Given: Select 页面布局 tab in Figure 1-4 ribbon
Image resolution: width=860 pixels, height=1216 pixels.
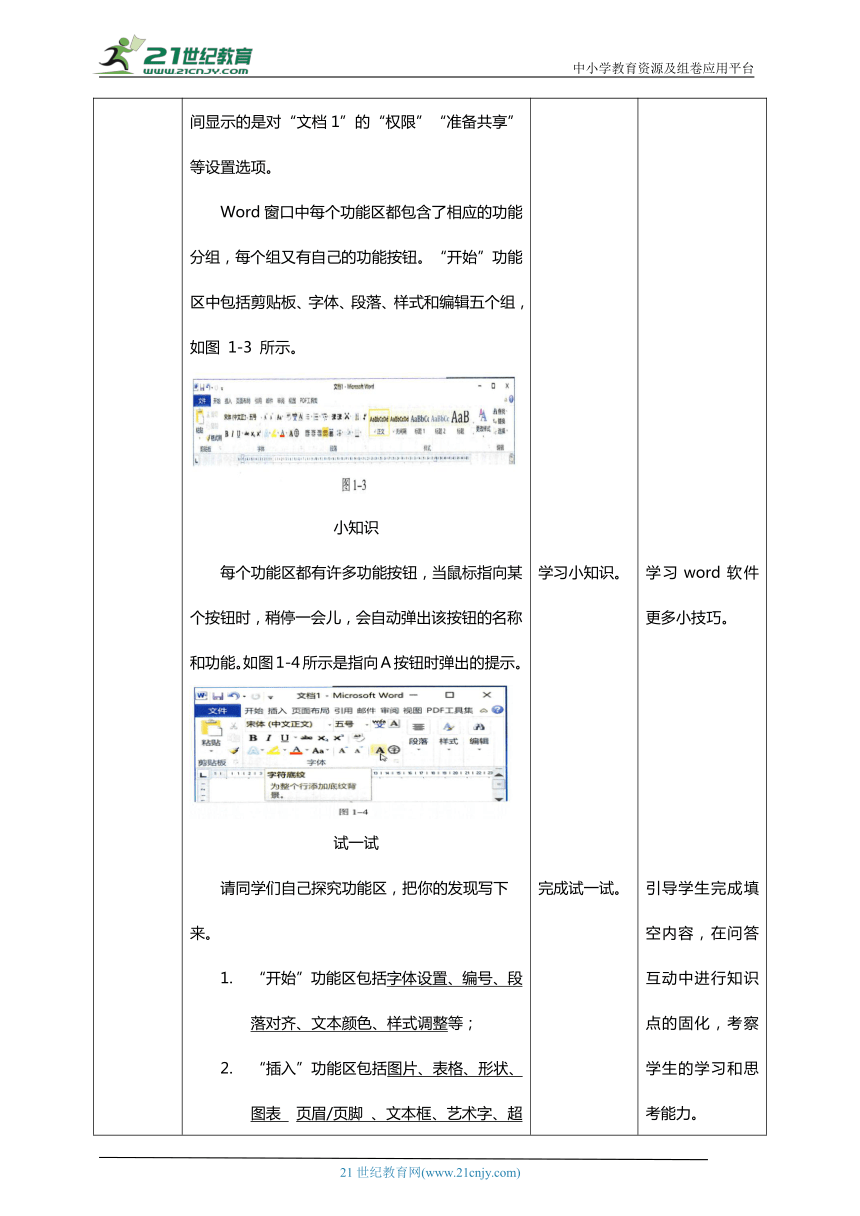Looking at the screenshot, I should click(309, 710).
